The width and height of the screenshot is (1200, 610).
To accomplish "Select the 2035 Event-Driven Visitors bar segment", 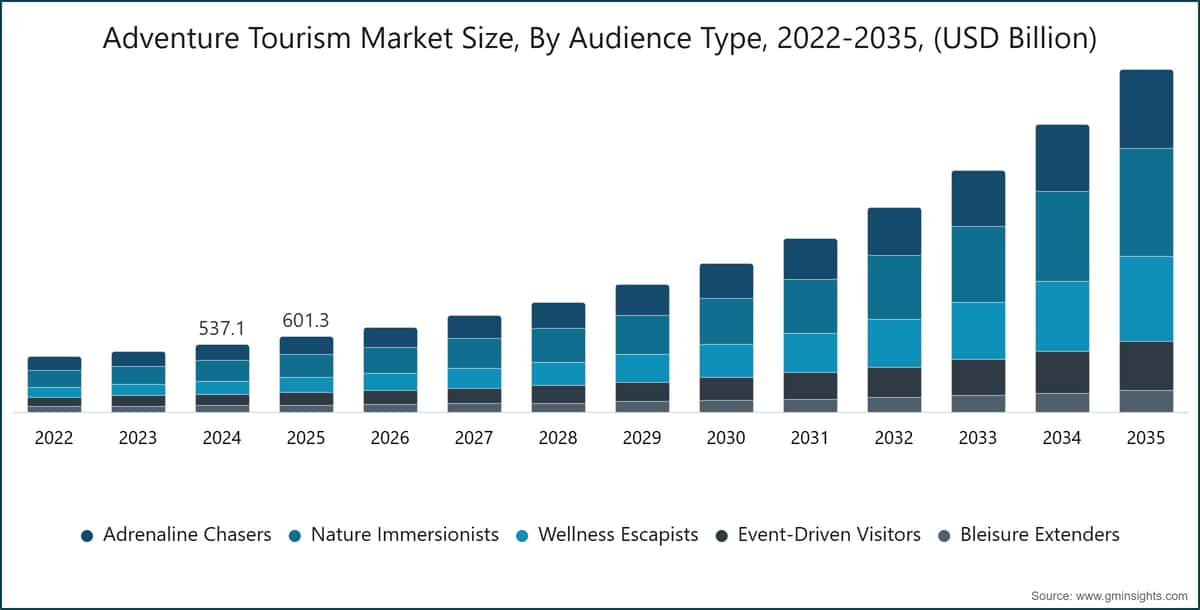I will pos(1146,366).
